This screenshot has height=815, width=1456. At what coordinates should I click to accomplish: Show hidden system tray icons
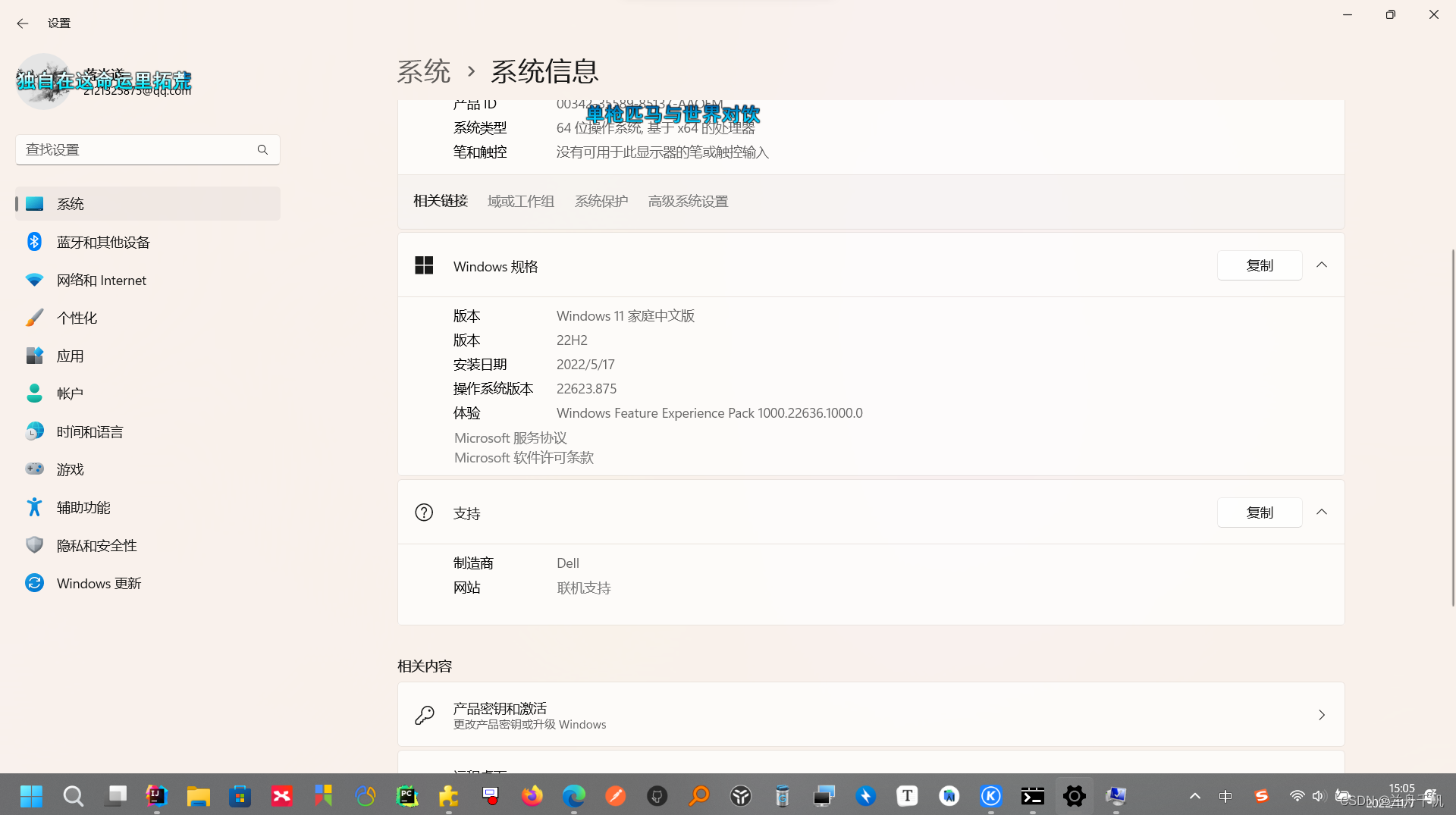point(1195,796)
